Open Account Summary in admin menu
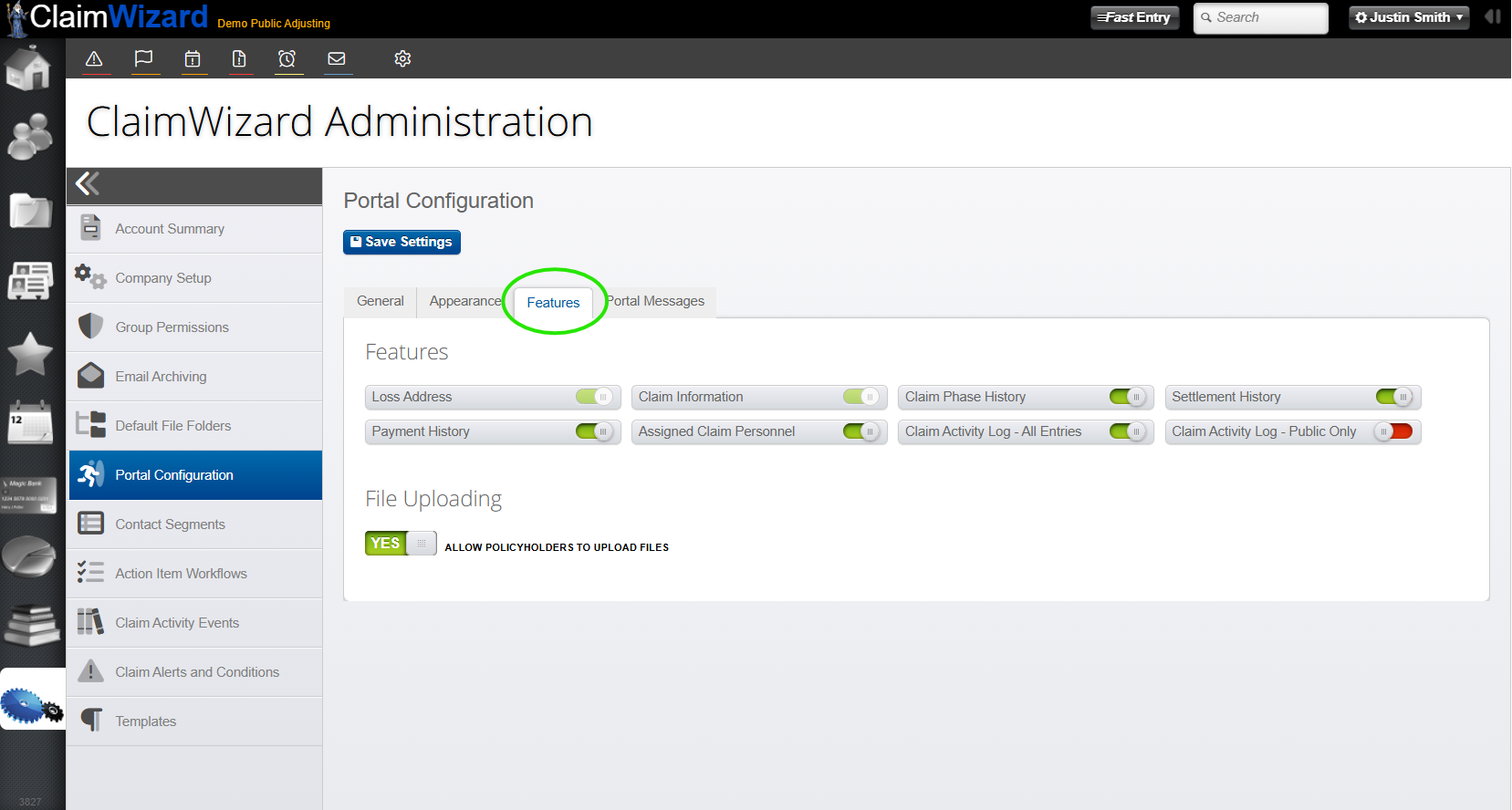Image resolution: width=1512 pixels, height=810 pixels. point(194,229)
